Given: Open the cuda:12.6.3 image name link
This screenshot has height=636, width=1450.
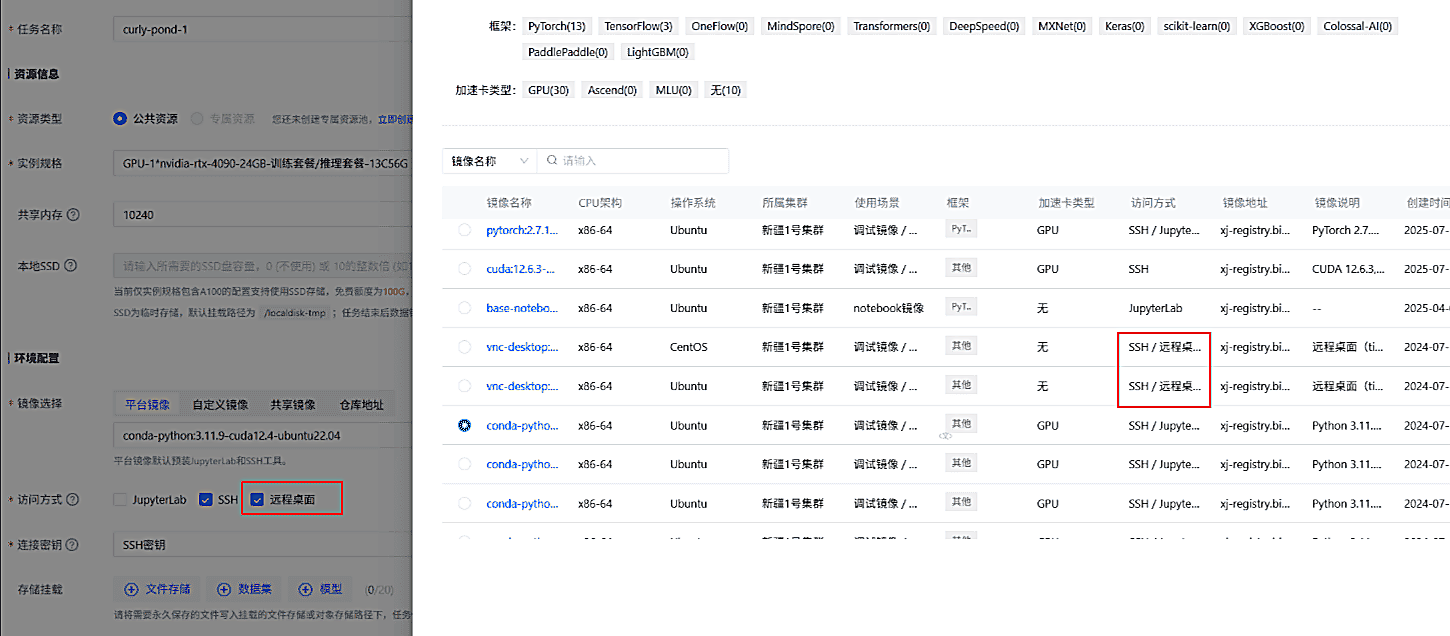Looking at the screenshot, I should 522,269.
